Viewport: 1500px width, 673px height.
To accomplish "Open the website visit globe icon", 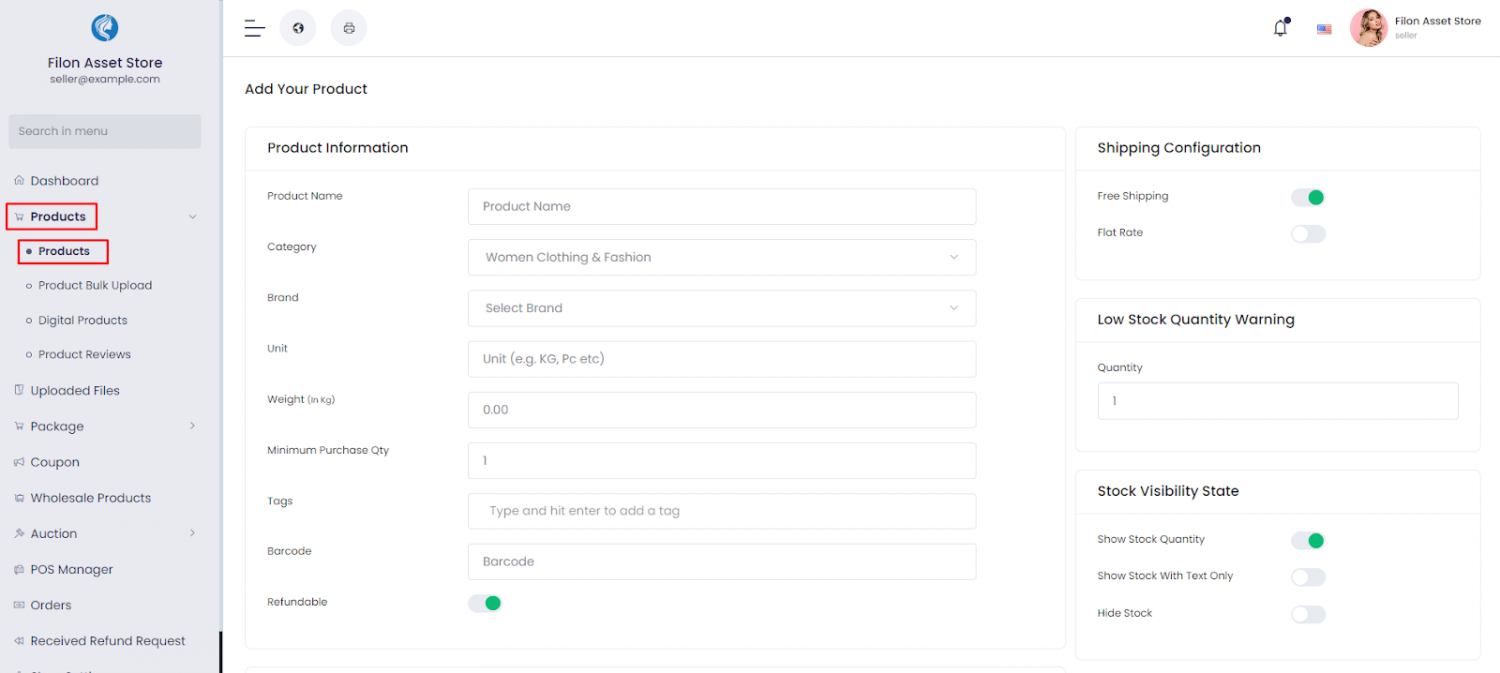I will point(298,27).
